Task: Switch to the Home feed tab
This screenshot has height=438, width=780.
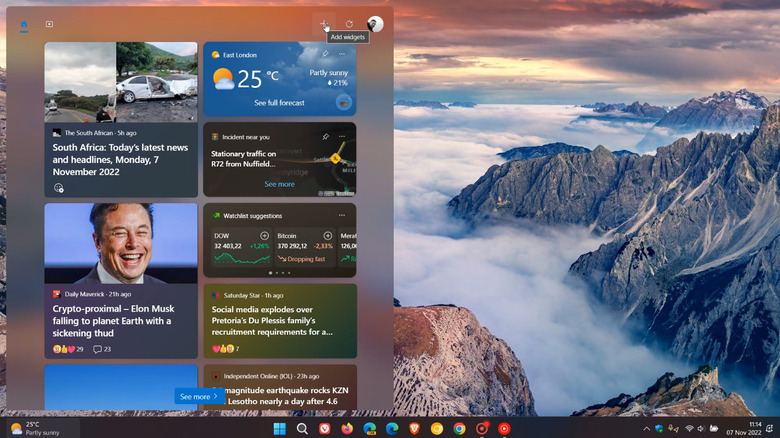Action: click(24, 24)
